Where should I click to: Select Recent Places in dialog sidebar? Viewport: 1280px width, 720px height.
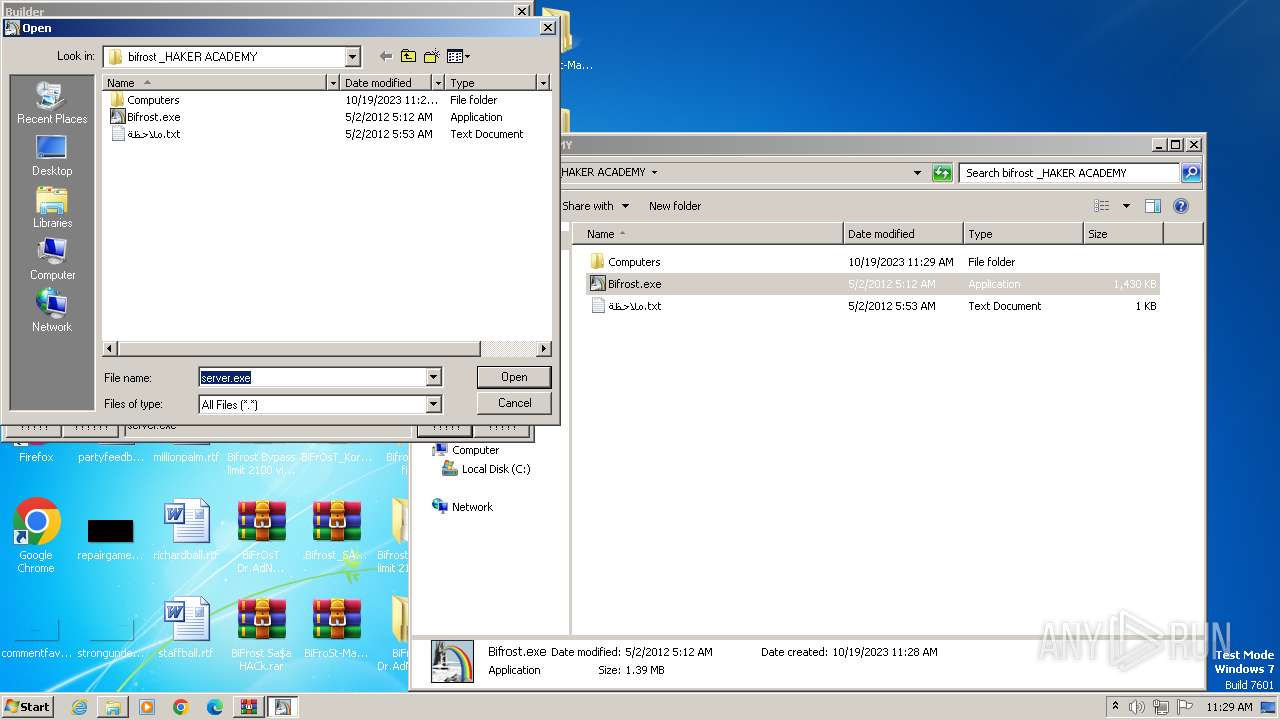[x=52, y=103]
